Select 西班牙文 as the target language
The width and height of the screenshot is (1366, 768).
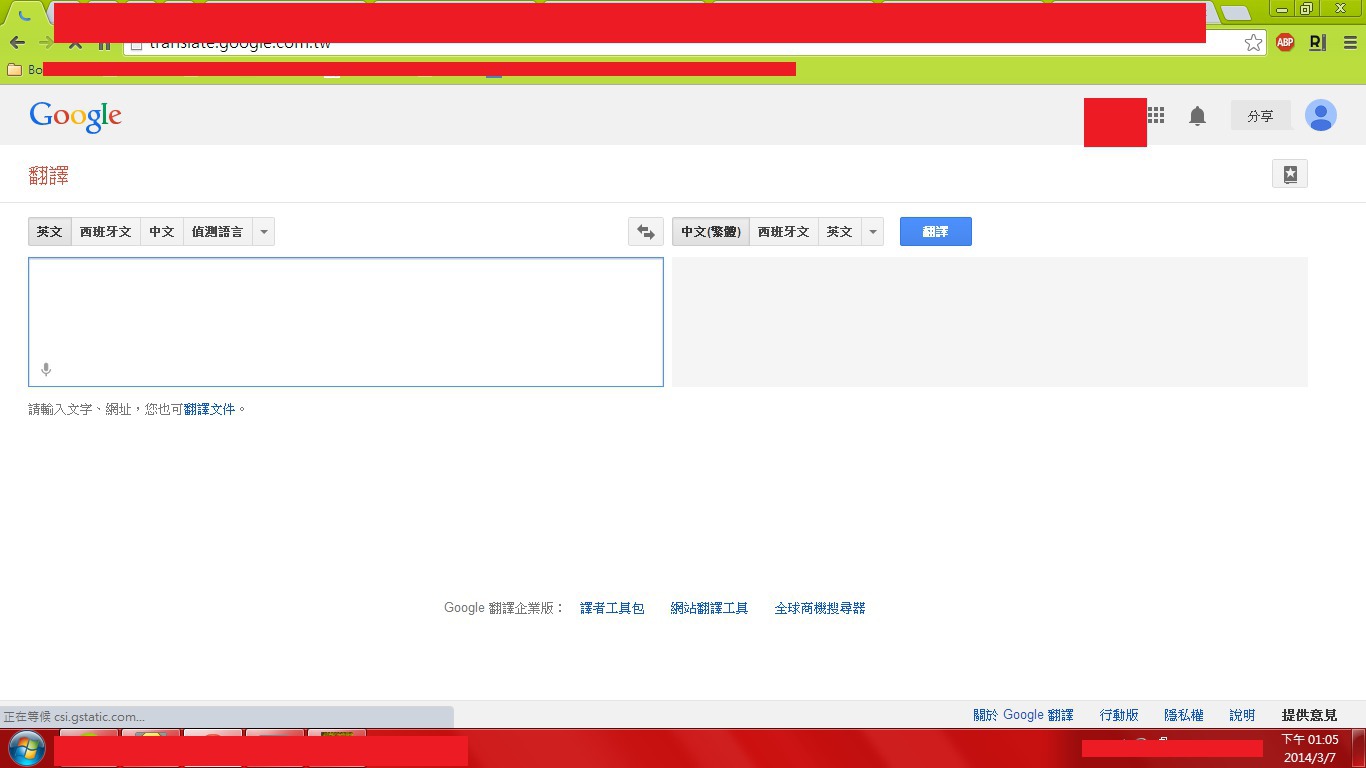[784, 232]
